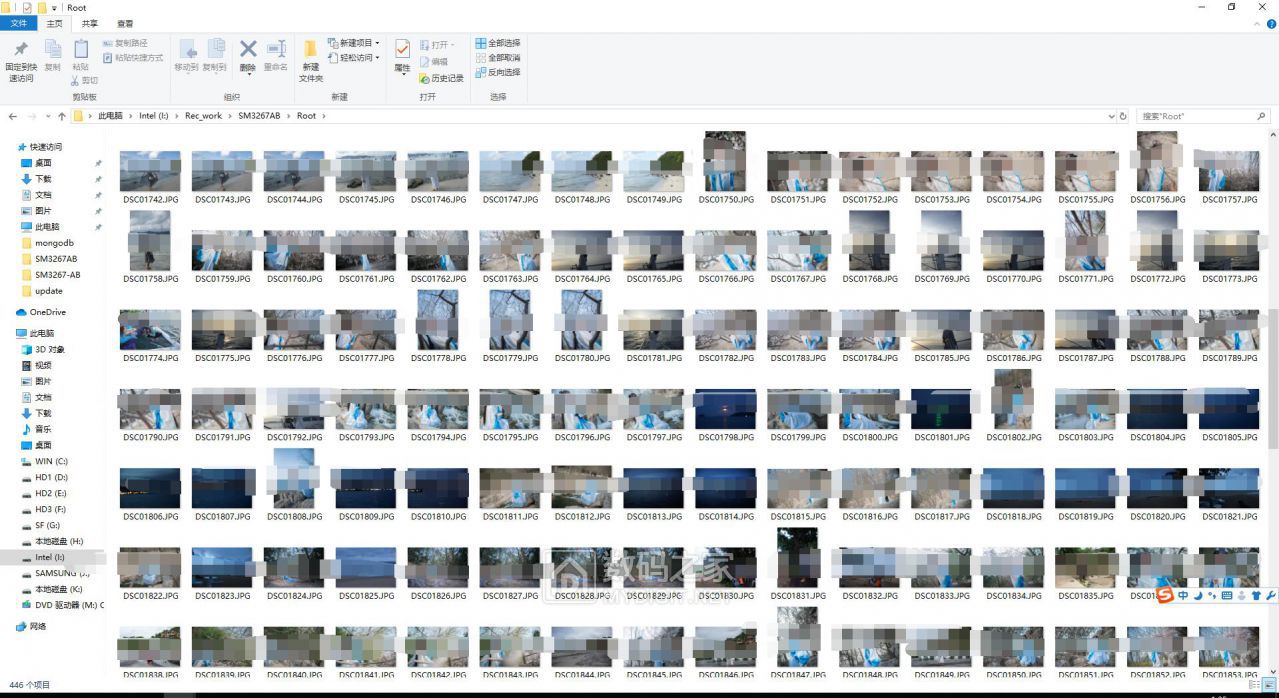The height and width of the screenshot is (698, 1279).
Task: Select thumbnail DSC01808.JPG
Action: click(x=294, y=478)
